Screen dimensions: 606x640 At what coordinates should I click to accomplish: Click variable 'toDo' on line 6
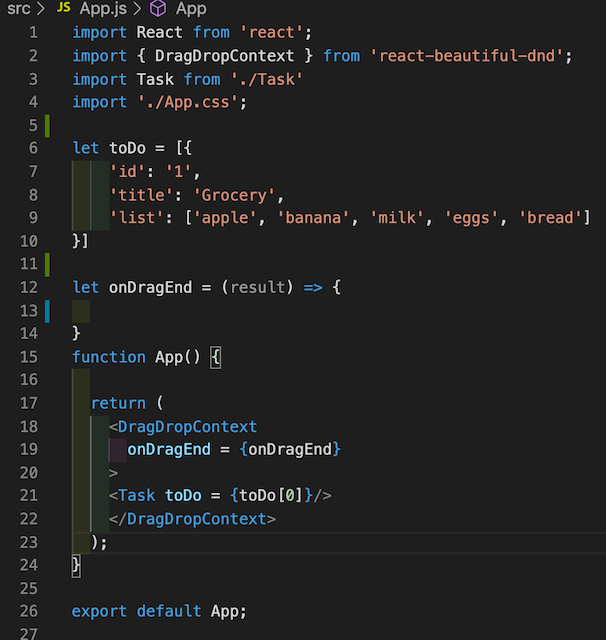click(127, 148)
